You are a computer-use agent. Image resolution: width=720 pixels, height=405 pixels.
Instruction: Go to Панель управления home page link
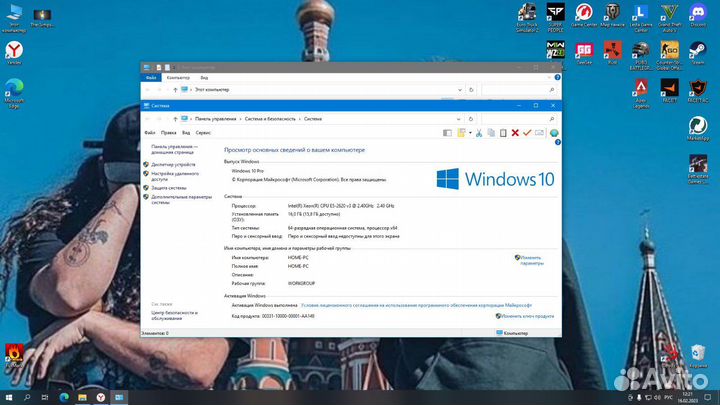click(x=174, y=149)
